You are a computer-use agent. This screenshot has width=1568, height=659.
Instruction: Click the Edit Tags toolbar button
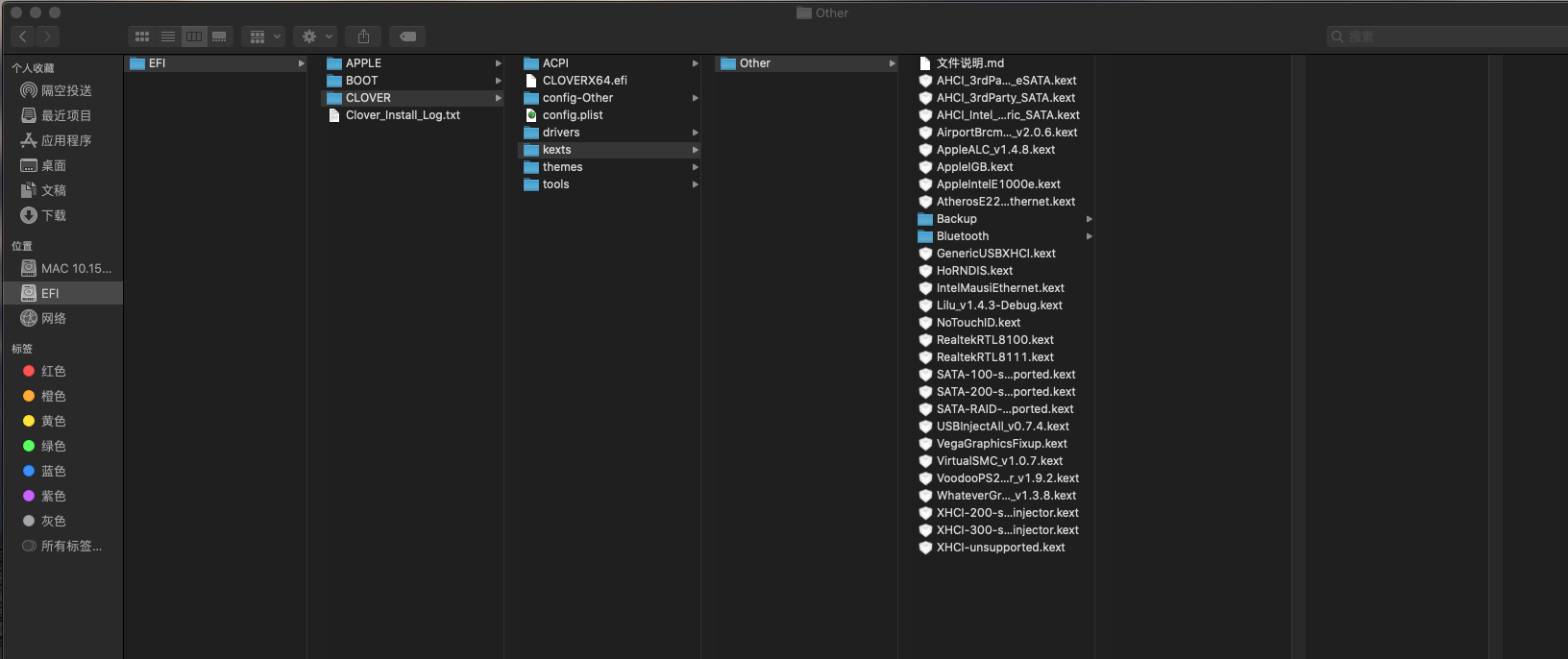point(407,37)
